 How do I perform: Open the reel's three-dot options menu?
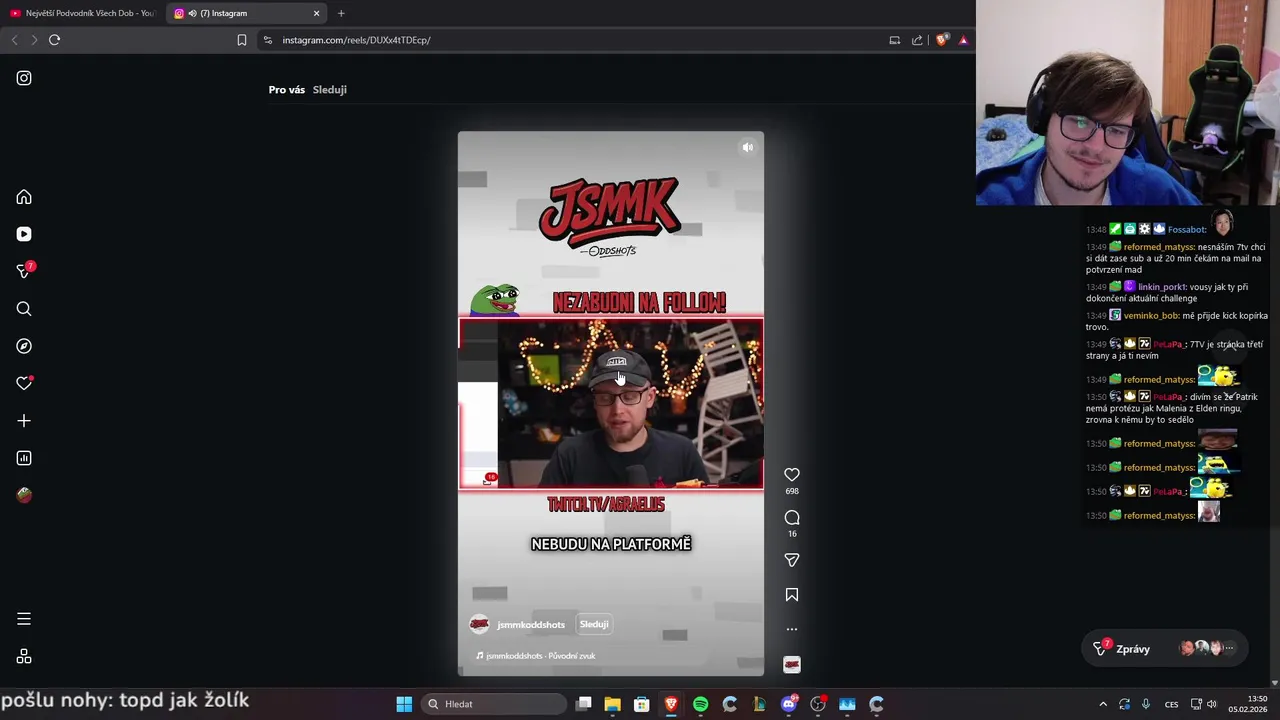click(x=792, y=629)
